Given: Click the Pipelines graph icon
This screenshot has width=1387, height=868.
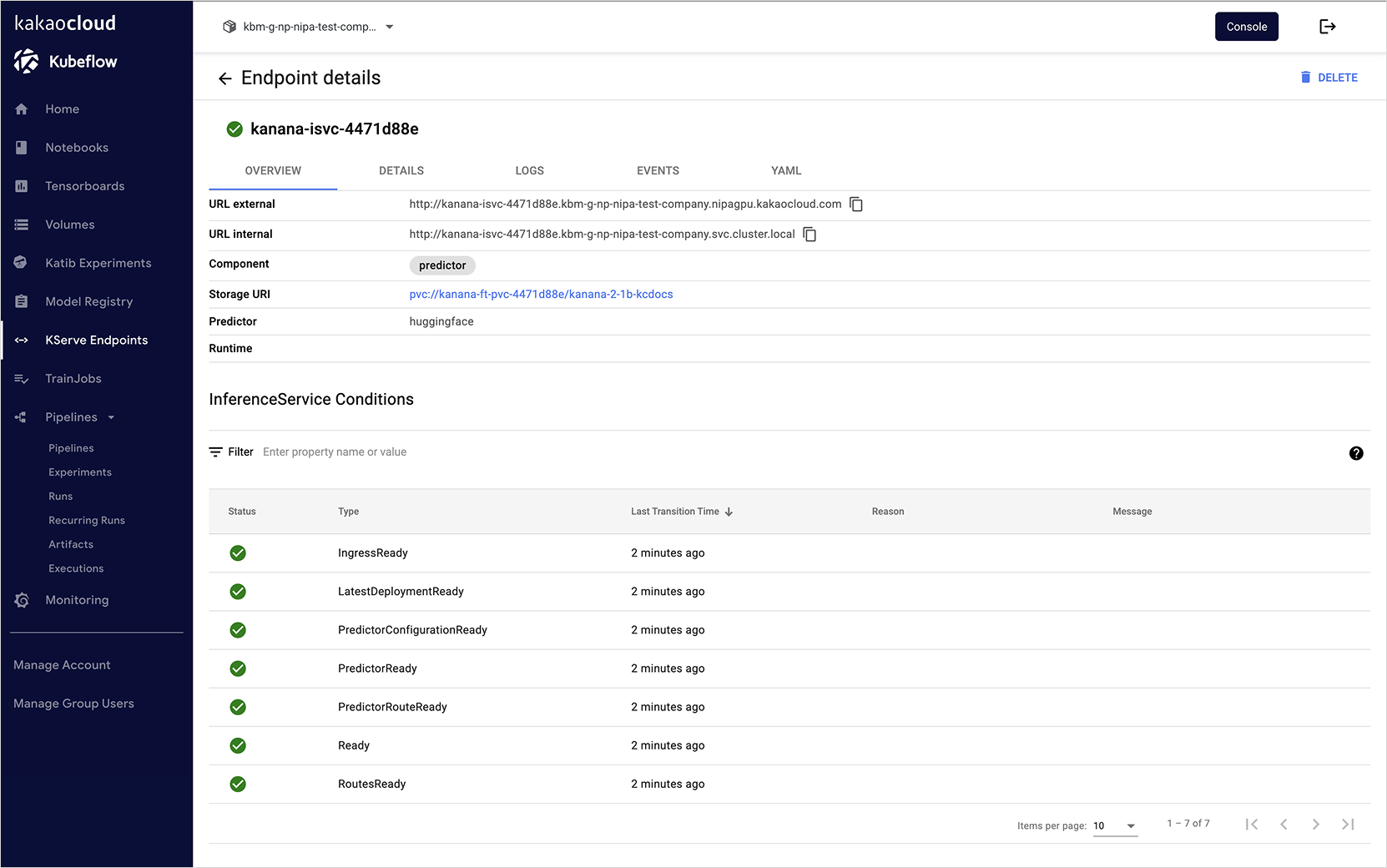Looking at the screenshot, I should [x=21, y=417].
